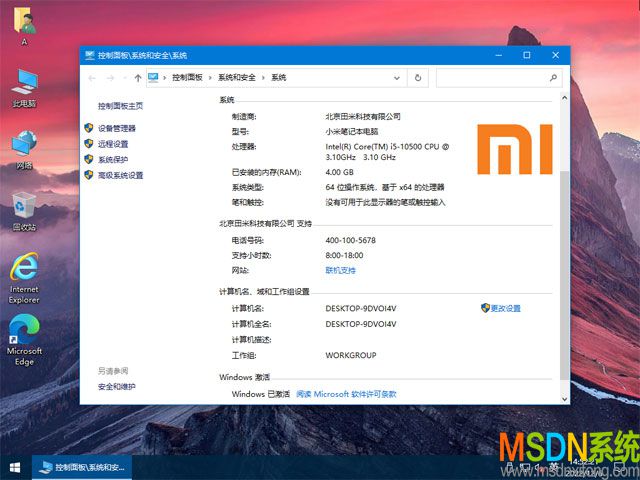
Task: Click the manufacturer value 北京田米科技有限公司
Action: (x=363, y=116)
